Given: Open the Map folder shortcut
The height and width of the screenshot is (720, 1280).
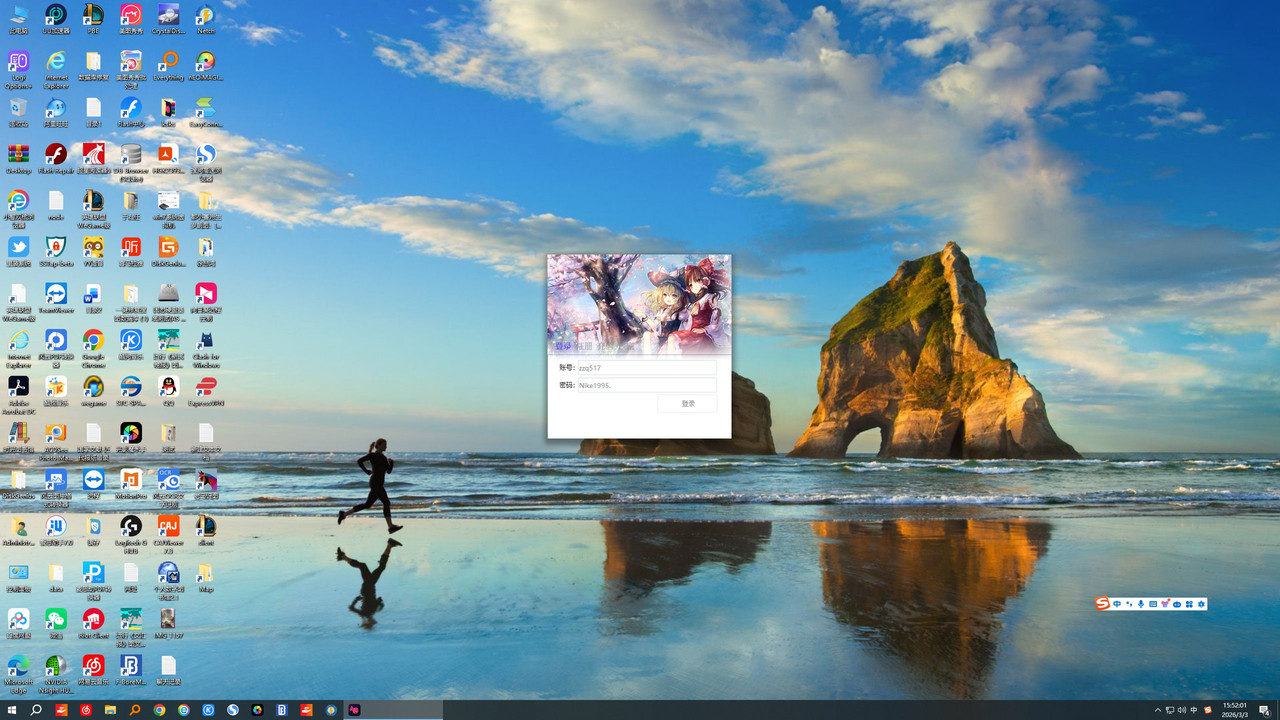Looking at the screenshot, I should pyautogui.click(x=206, y=577).
